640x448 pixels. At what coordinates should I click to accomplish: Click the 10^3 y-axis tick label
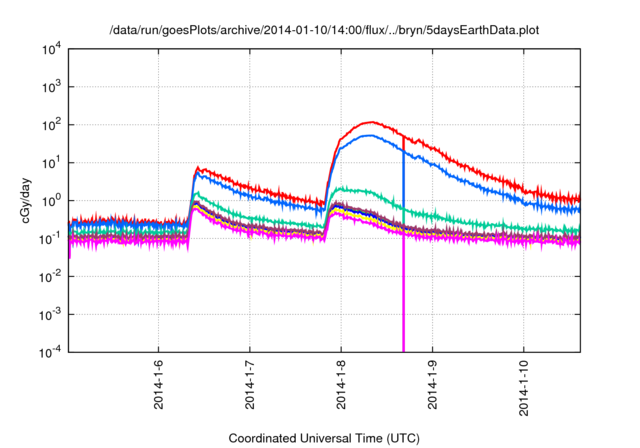[51, 87]
